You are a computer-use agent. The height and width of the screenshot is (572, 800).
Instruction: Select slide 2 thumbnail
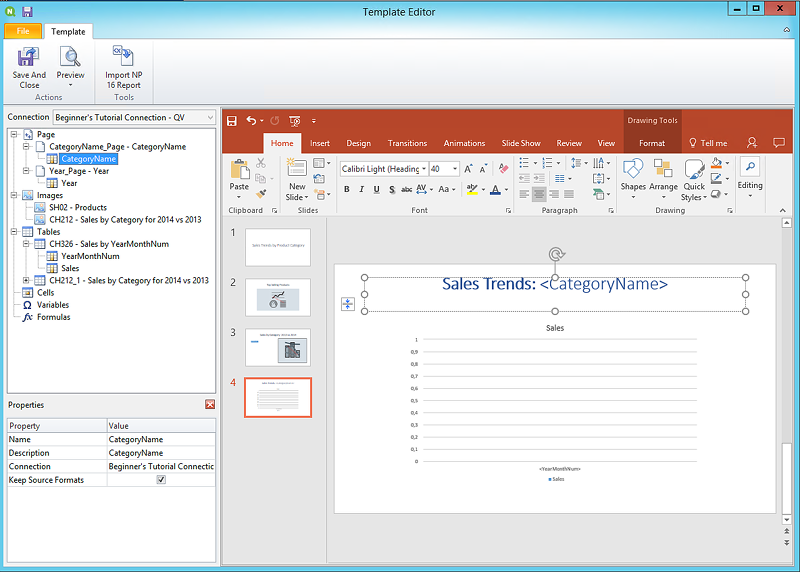[278, 297]
